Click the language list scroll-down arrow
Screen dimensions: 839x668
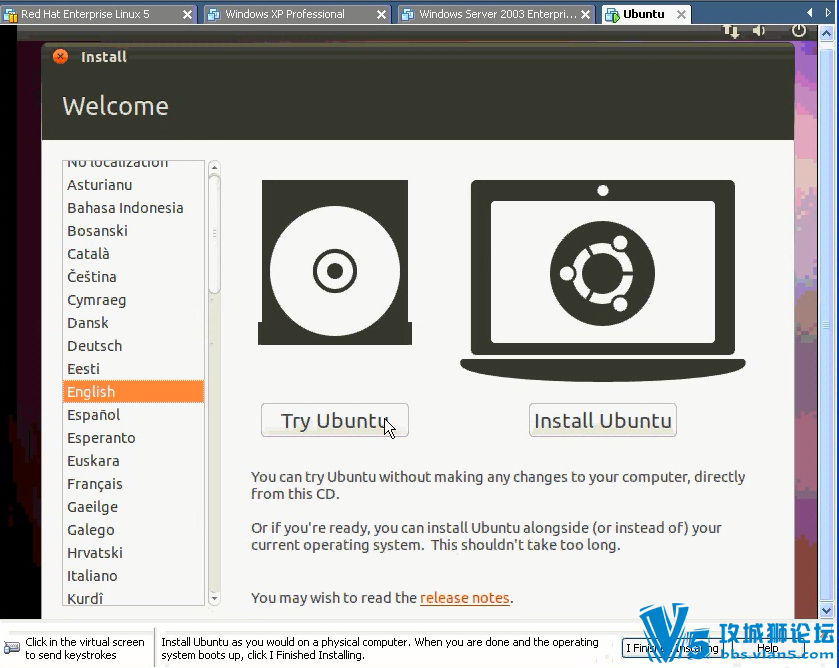214,598
